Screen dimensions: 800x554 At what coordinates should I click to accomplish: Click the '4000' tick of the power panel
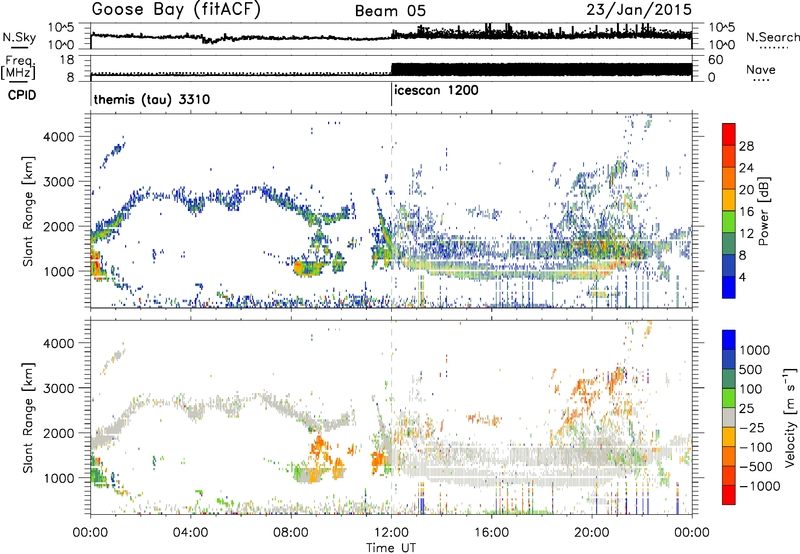coord(59,137)
